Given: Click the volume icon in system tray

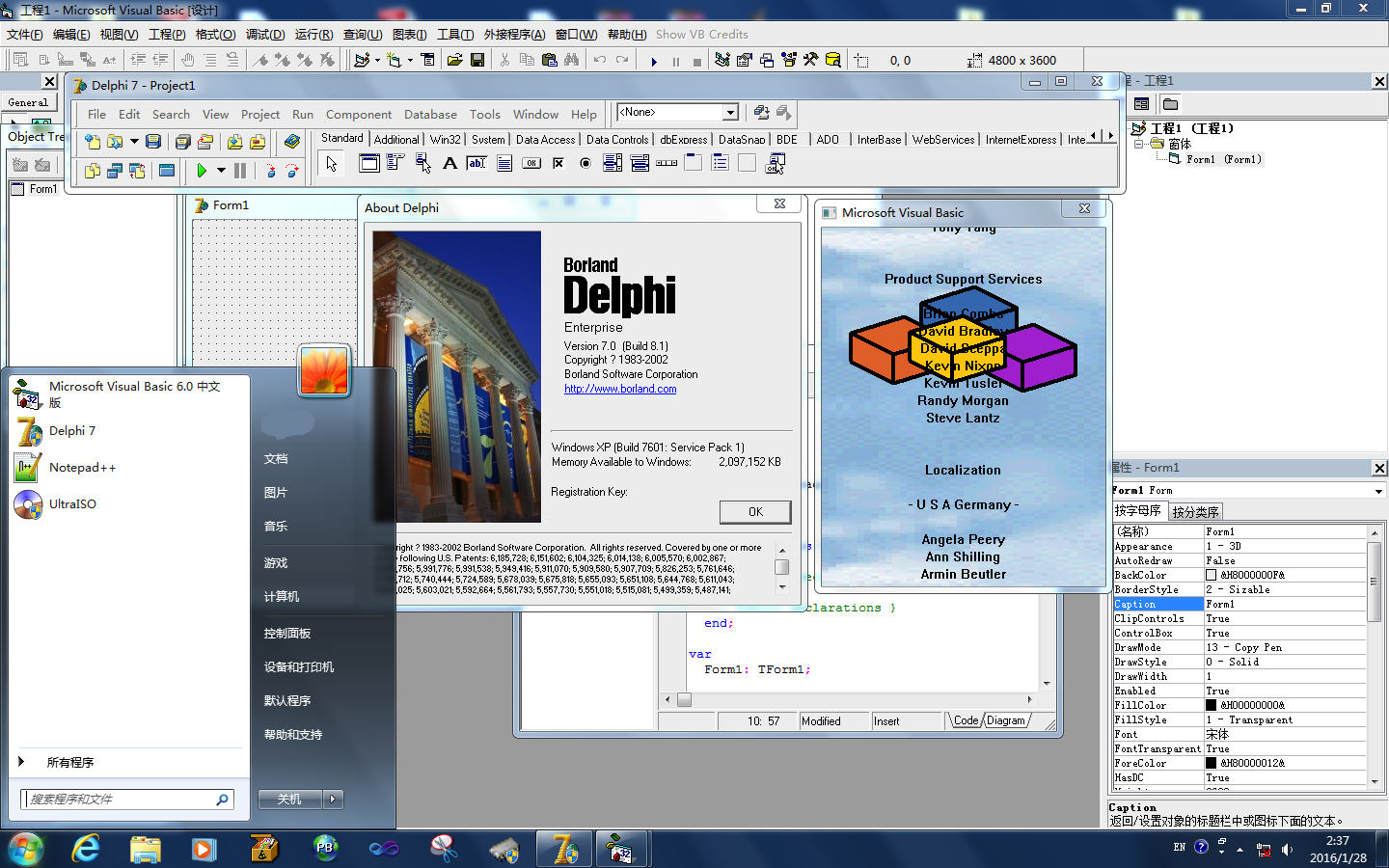Looking at the screenshot, I should [1287, 850].
